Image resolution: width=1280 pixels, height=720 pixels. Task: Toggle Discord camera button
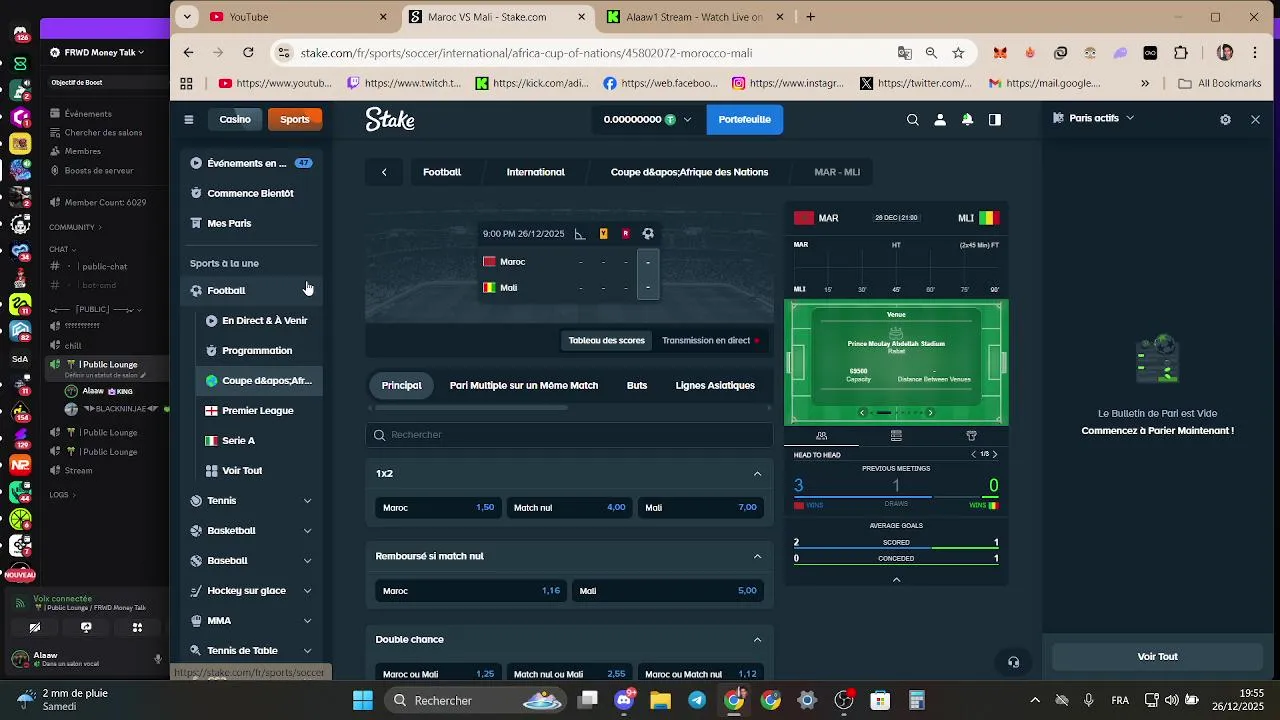[x=35, y=628]
